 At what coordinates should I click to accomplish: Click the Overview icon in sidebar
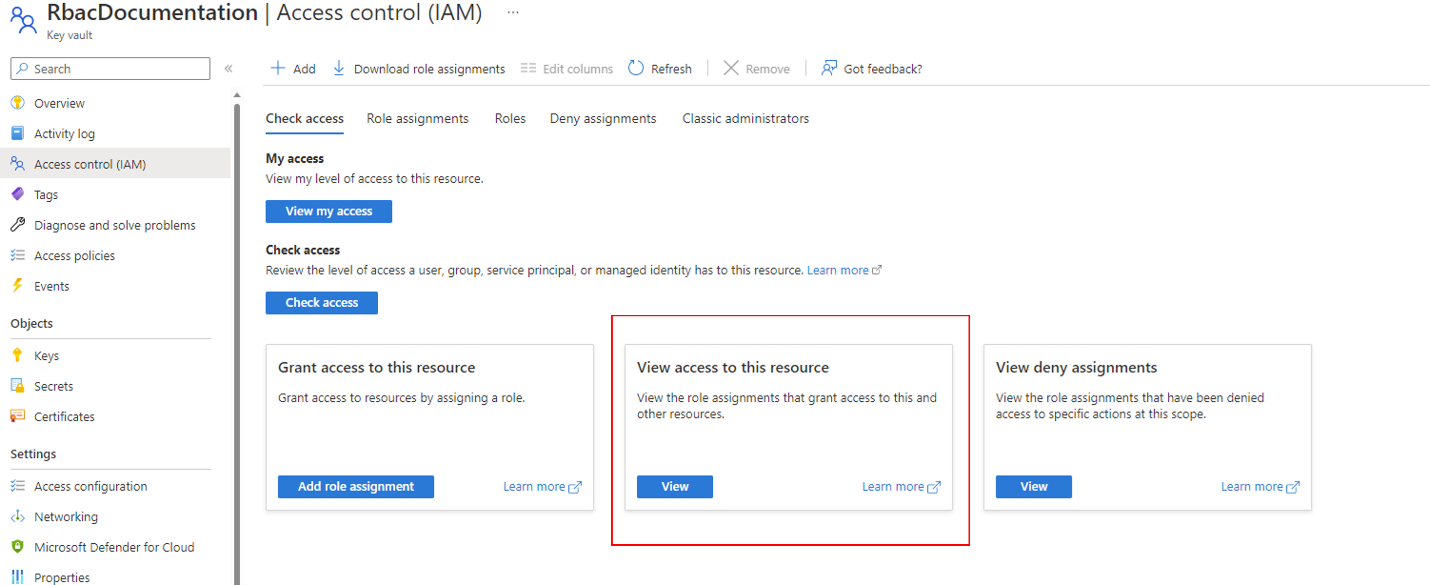[x=17, y=103]
